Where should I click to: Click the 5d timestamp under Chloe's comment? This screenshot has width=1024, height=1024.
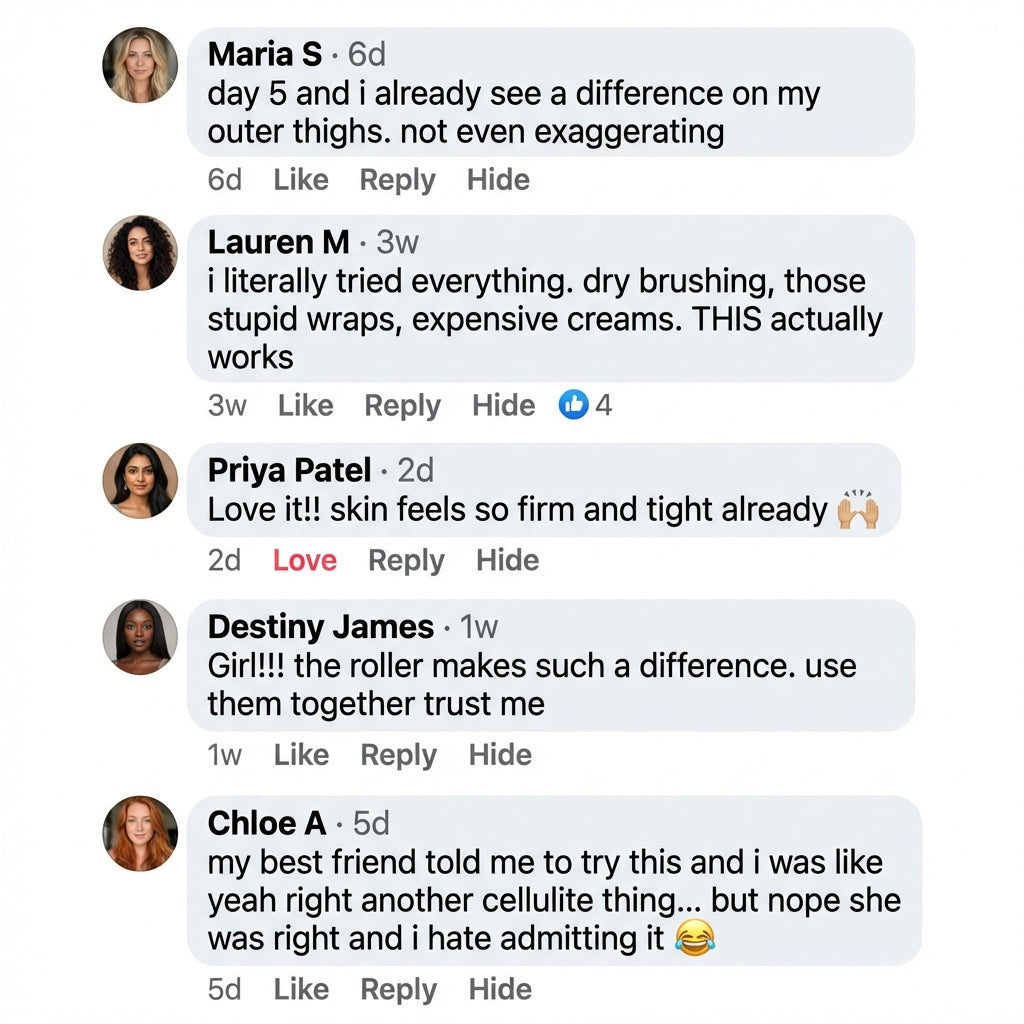(225, 989)
